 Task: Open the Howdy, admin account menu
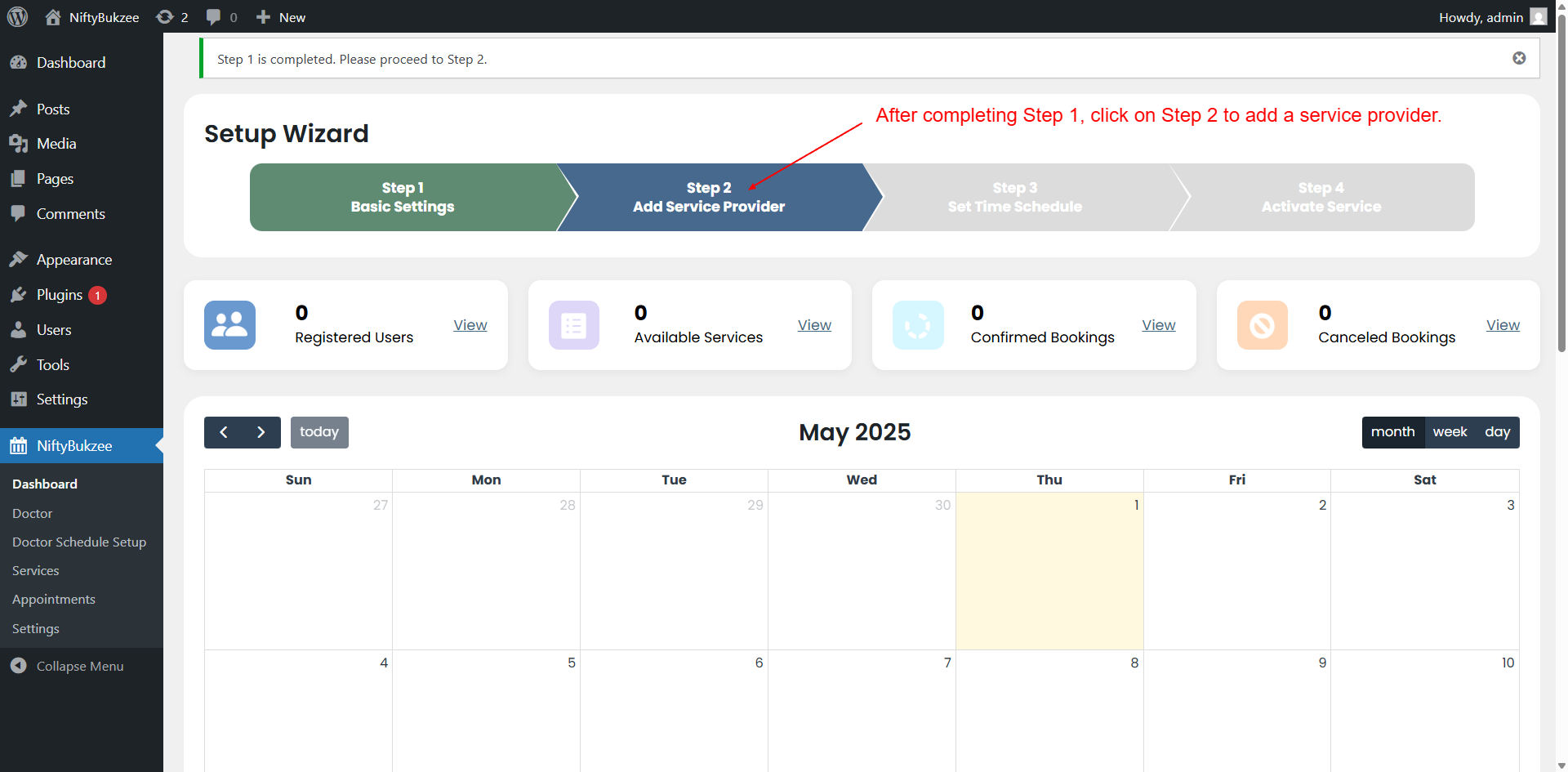pyautogui.click(x=1491, y=17)
